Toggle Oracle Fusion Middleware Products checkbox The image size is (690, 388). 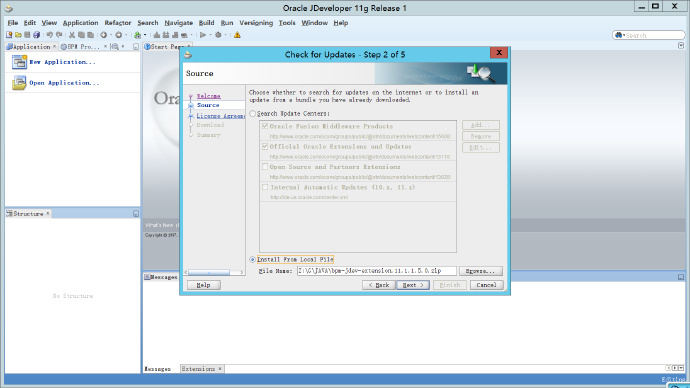click(265, 126)
